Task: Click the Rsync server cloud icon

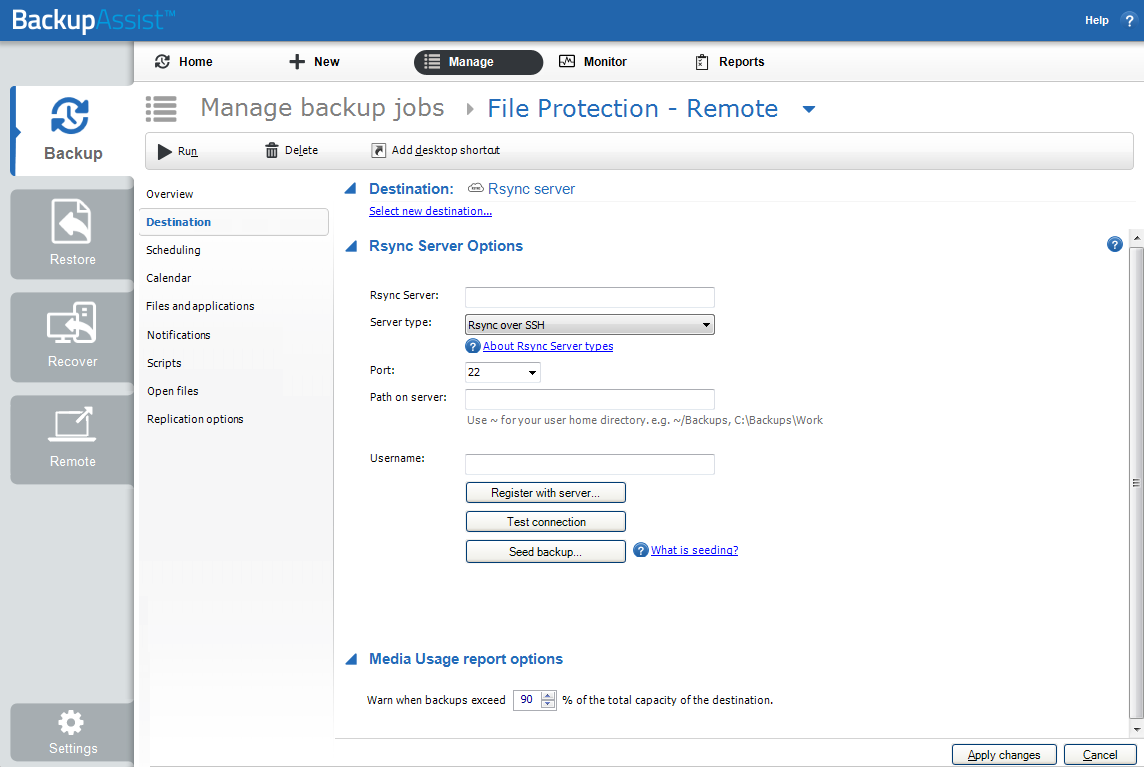Action: click(476, 188)
